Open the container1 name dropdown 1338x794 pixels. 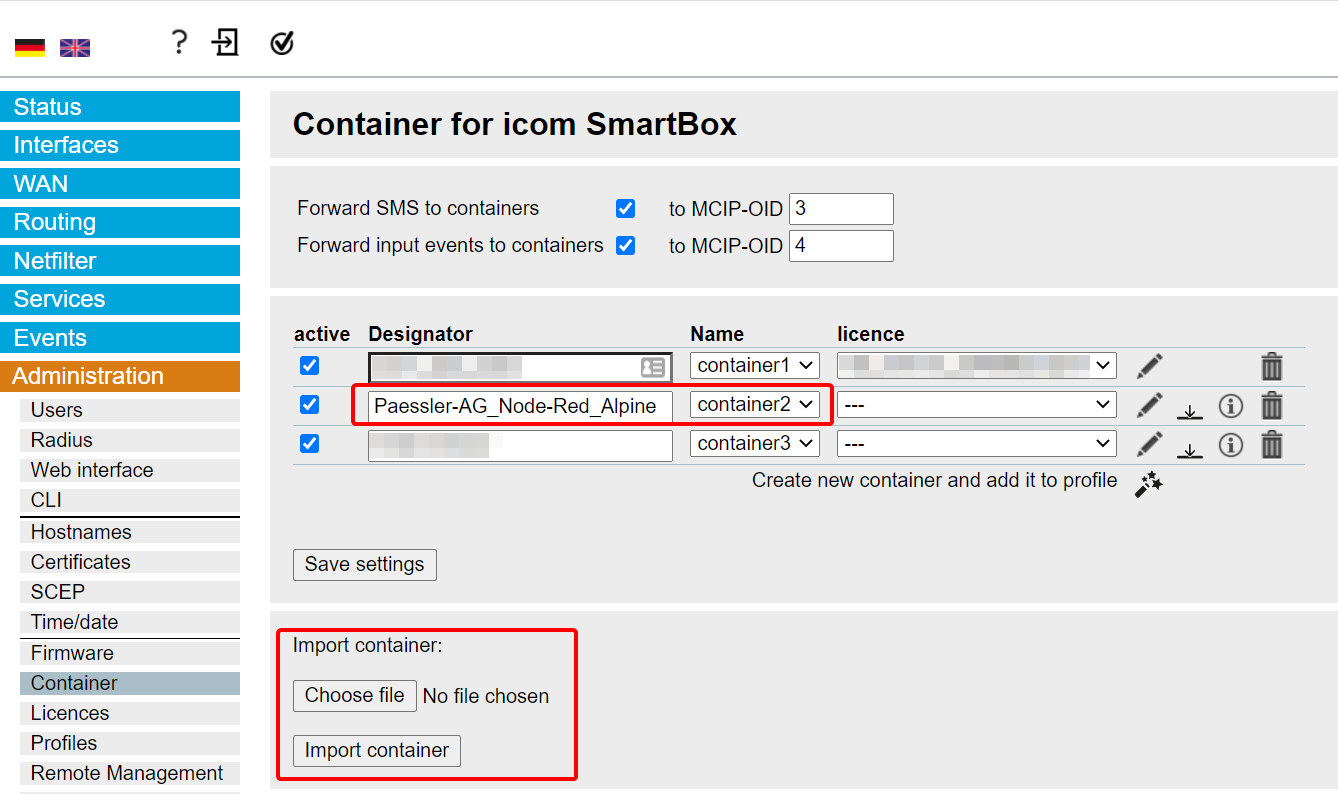click(x=755, y=365)
